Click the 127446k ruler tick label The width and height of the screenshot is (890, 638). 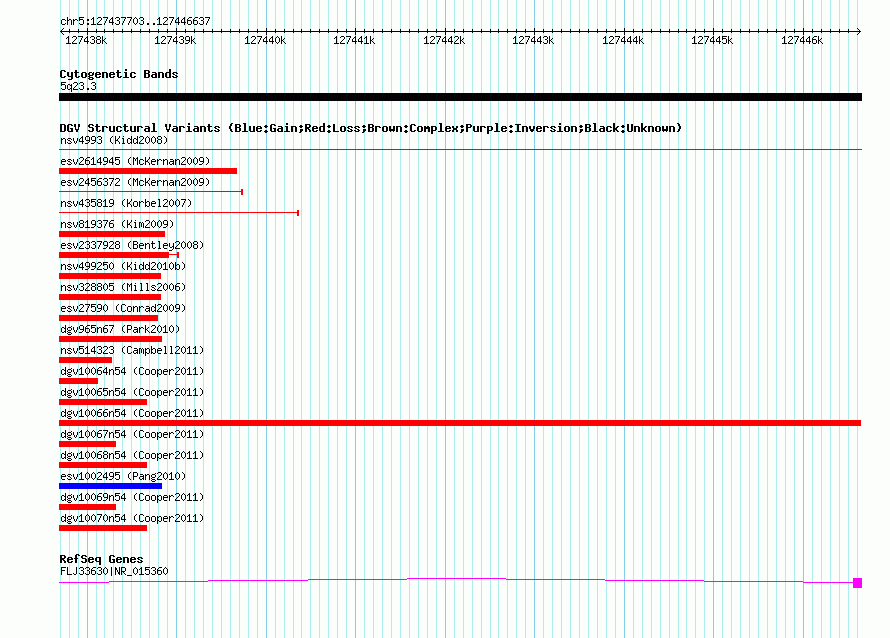pos(802,40)
